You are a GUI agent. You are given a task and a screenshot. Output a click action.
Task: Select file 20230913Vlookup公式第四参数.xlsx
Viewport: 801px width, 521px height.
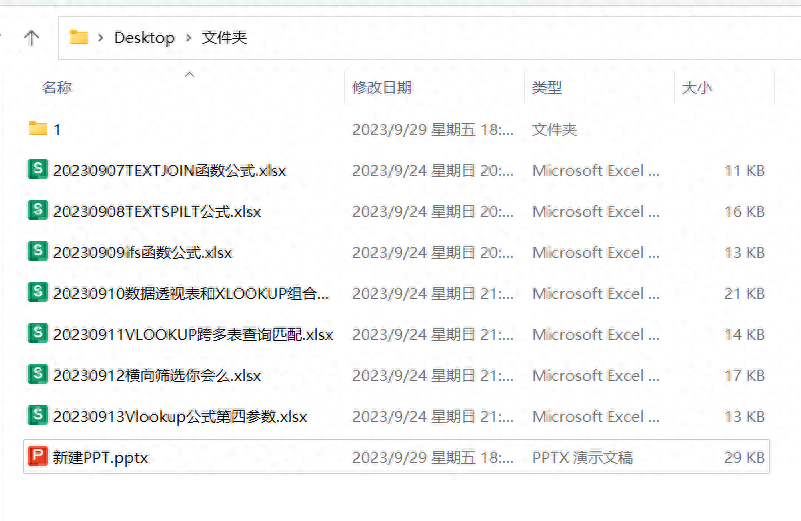tap(180, 416)
